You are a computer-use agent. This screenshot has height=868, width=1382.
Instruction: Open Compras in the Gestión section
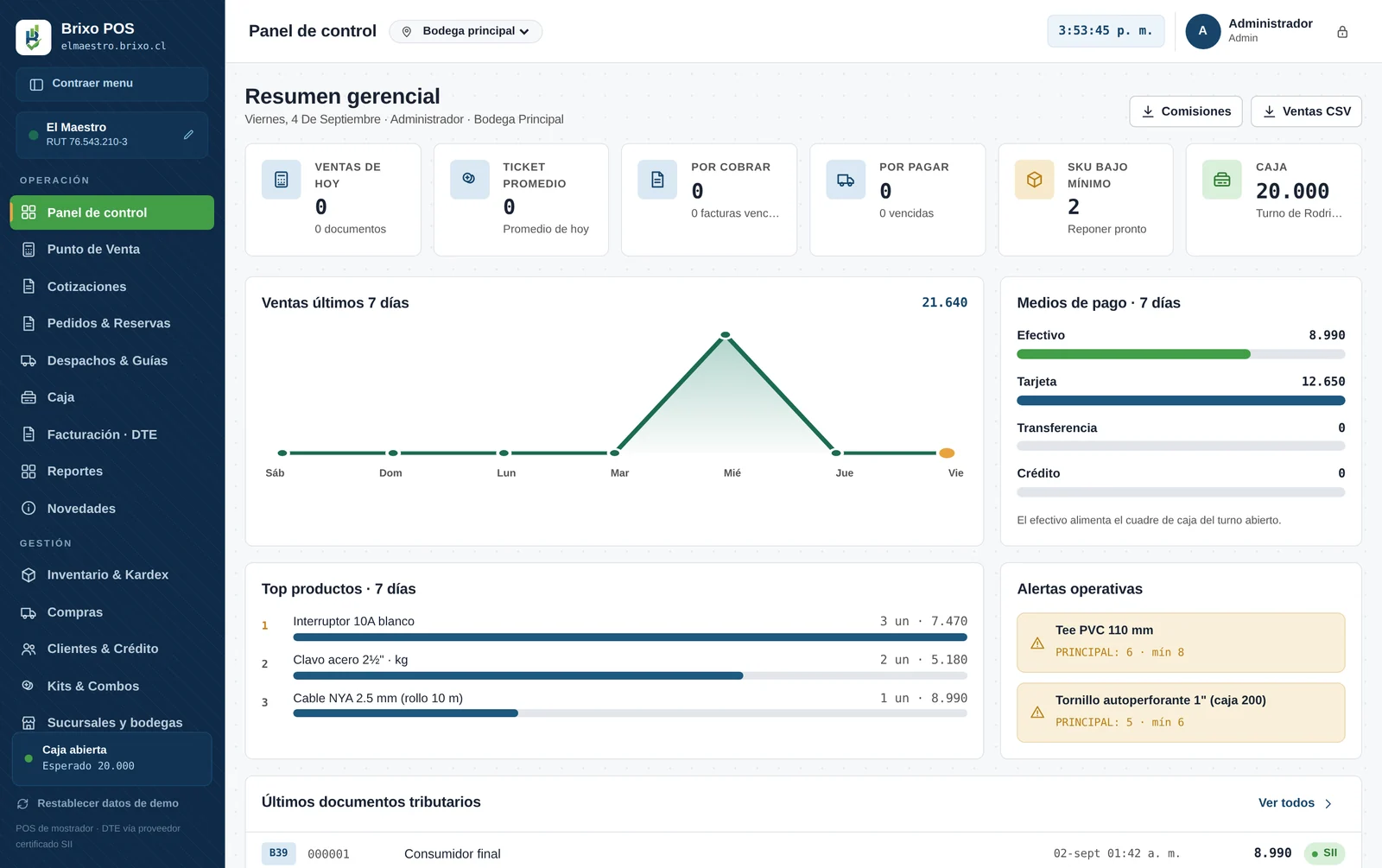coord(111,612)
